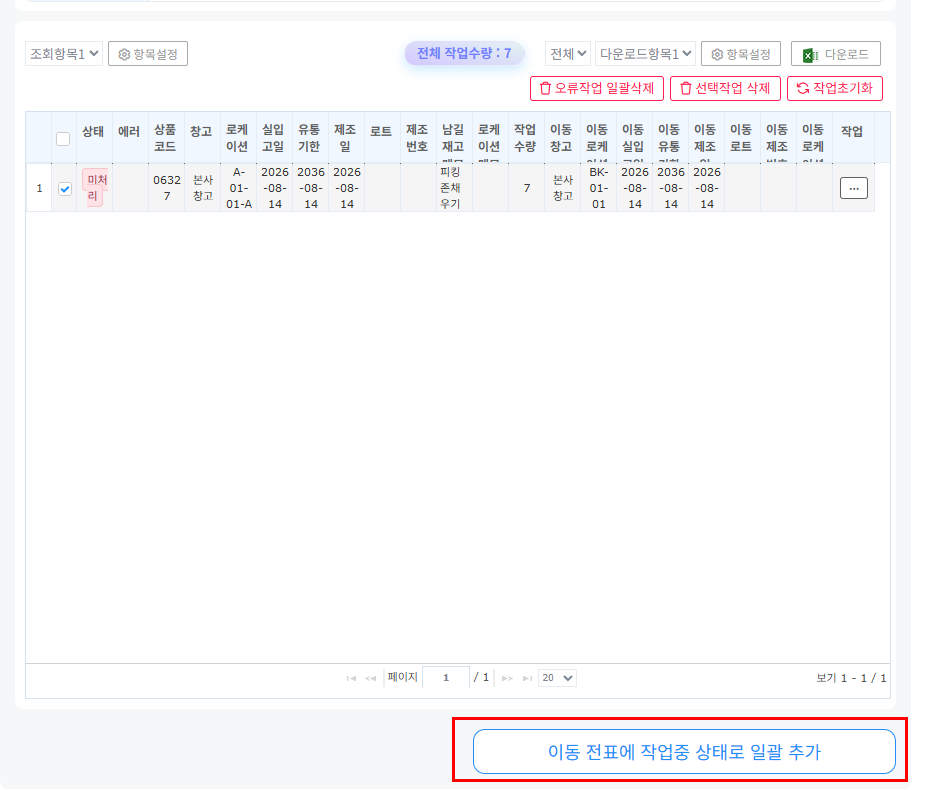Toggle the select-all header checkbox
926x790 pixels.
pos(64,141)
